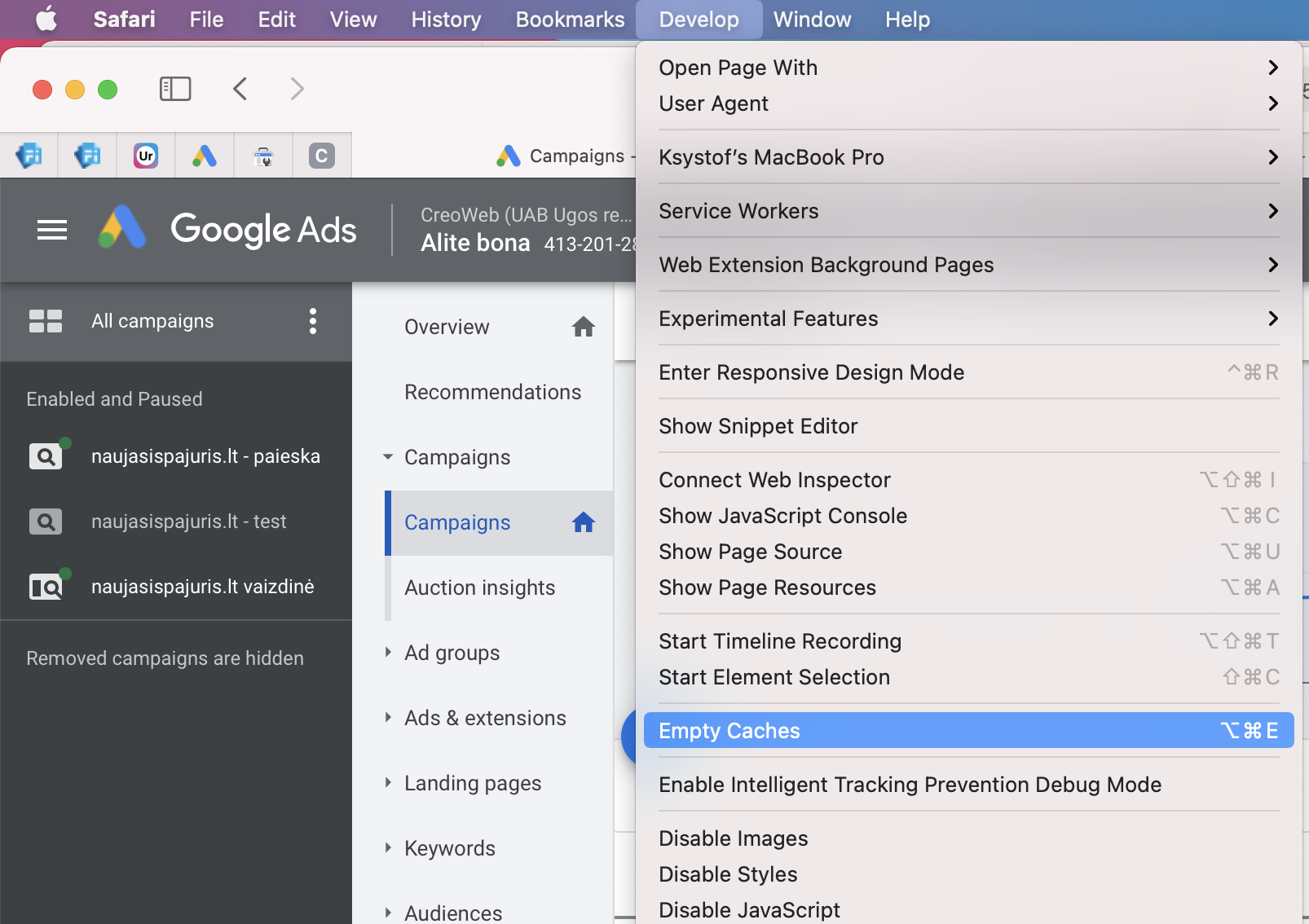The image size is (1309, 924).
Task: Toggle Disable JavaScript menu option
Action: [x=749, y=909]
